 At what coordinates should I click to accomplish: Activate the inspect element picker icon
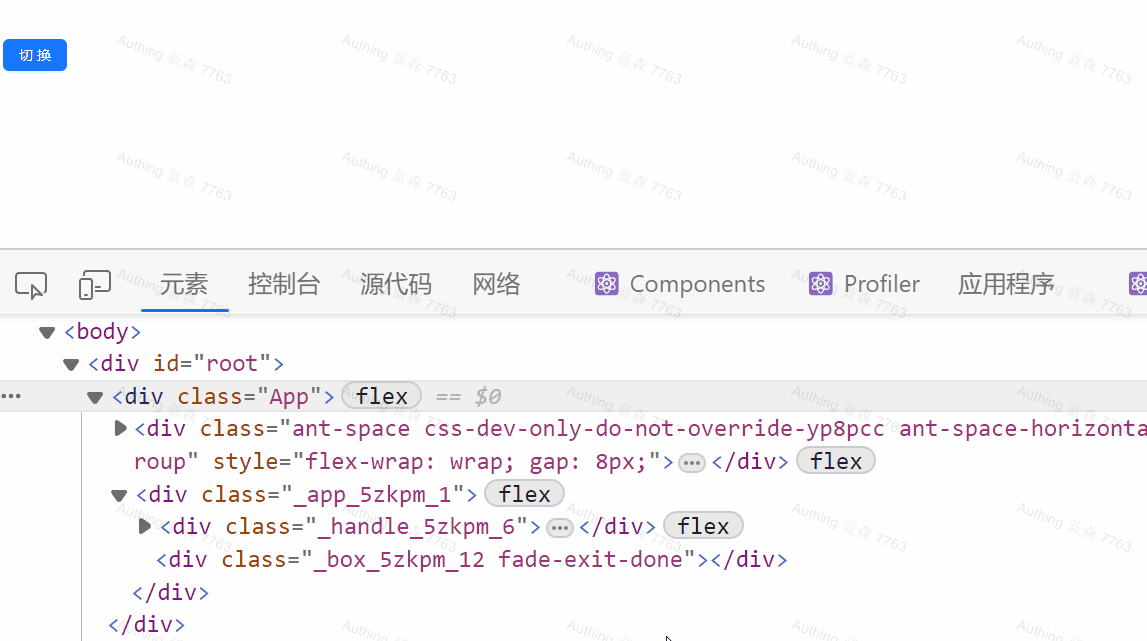(31, 285)
